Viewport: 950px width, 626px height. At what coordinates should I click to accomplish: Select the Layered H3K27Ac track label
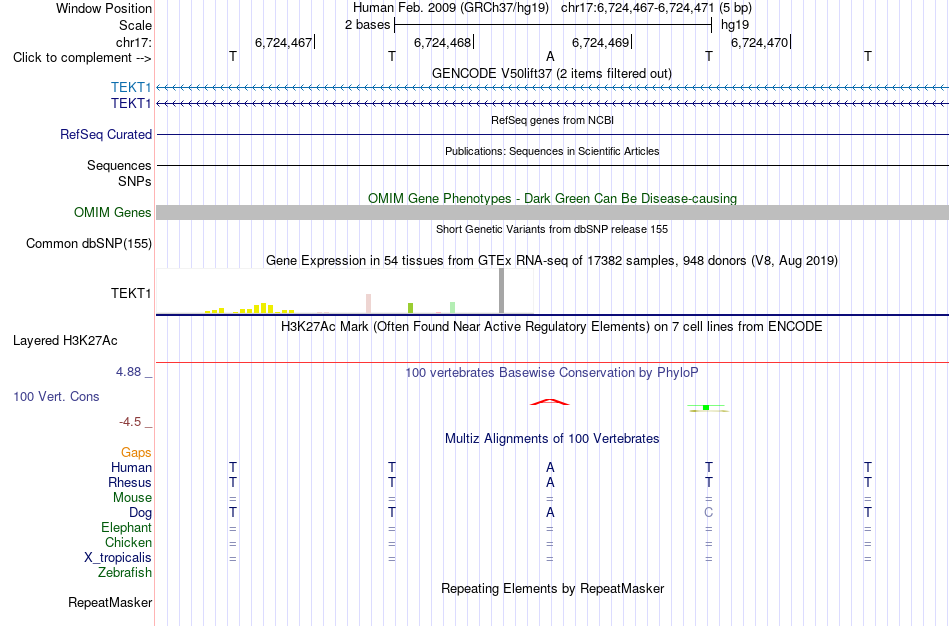[x=65, y=341]
